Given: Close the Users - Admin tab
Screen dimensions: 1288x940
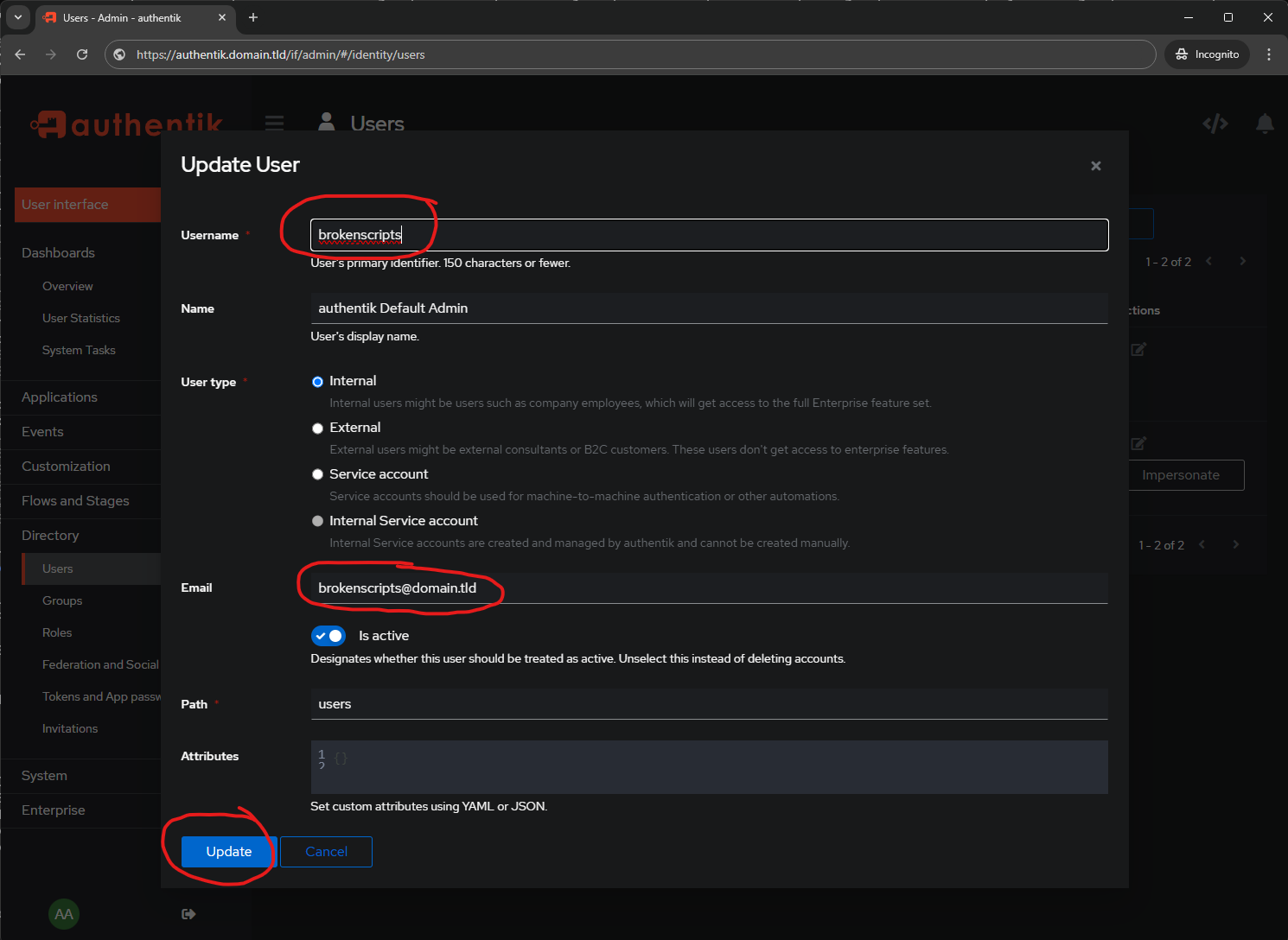Looking at the screenshot, I should [x=222, y=17].
